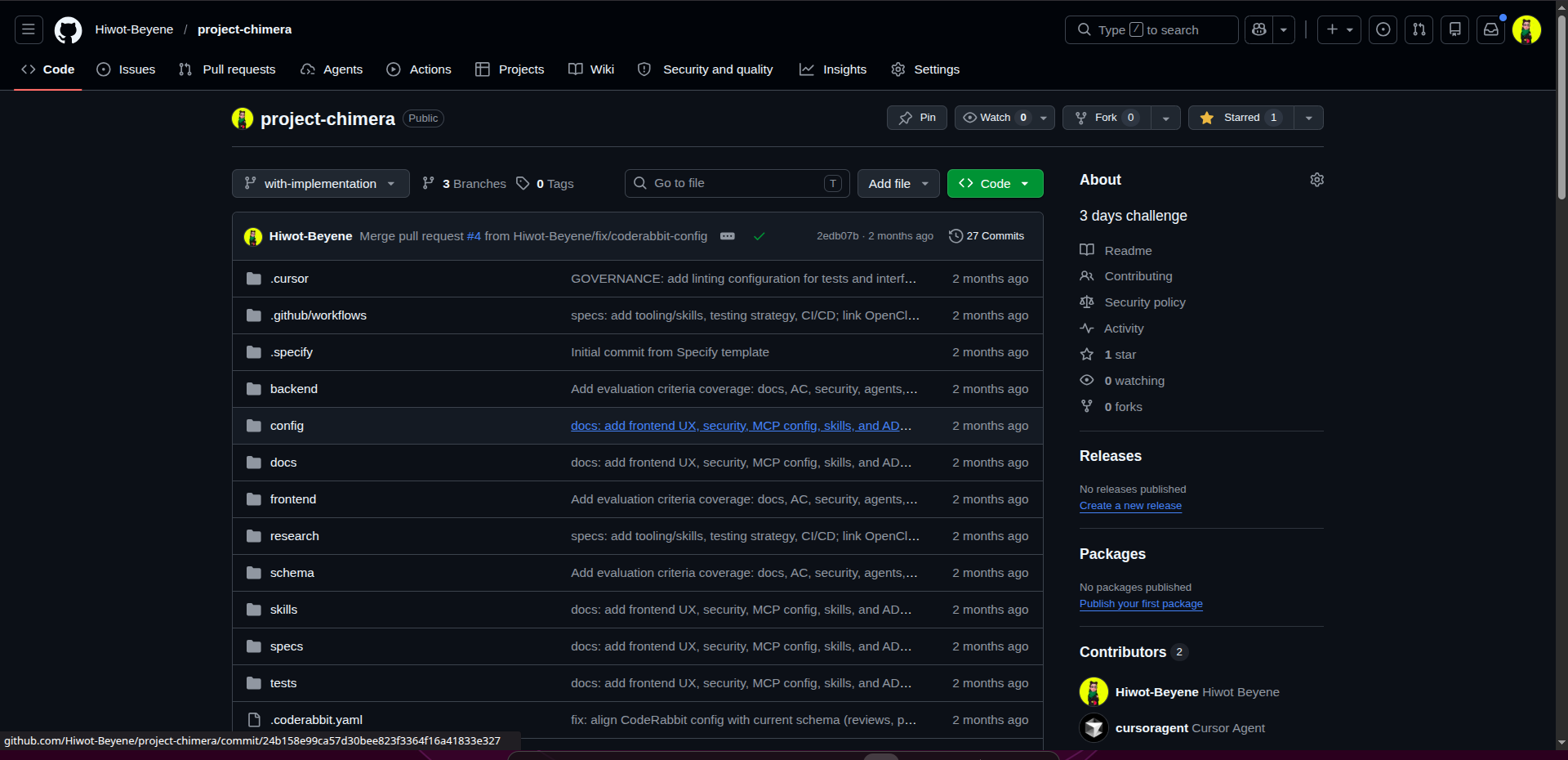Viewport: 1568px width, 760px height.
Task: Open the Repositories icon in the header
Action: pyautogui.click(x=1454, y=29)
